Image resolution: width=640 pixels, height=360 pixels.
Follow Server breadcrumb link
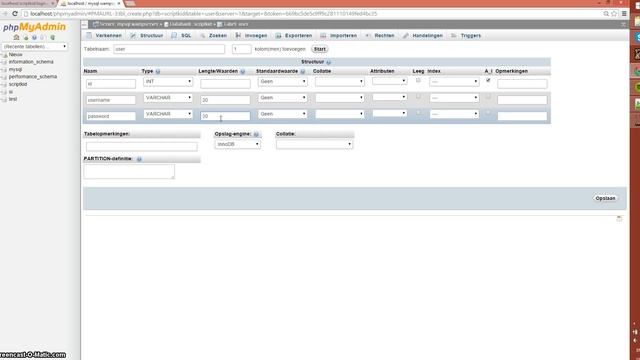coord(128,24)
